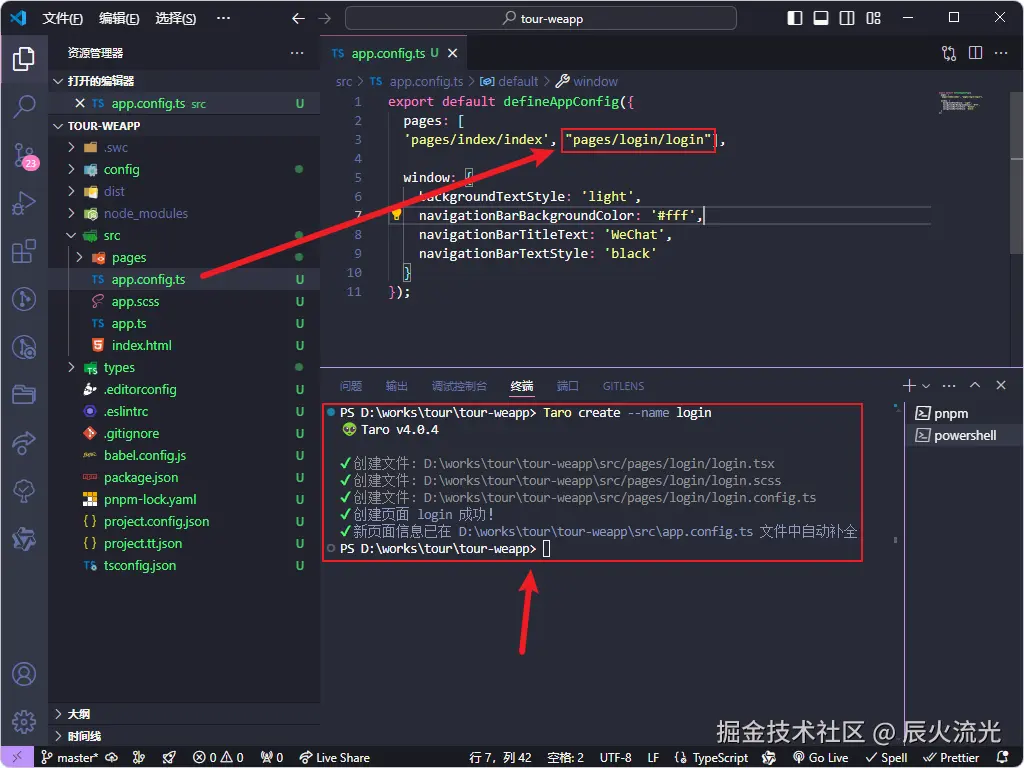Click the Prettier status bar item

(951, 758)
